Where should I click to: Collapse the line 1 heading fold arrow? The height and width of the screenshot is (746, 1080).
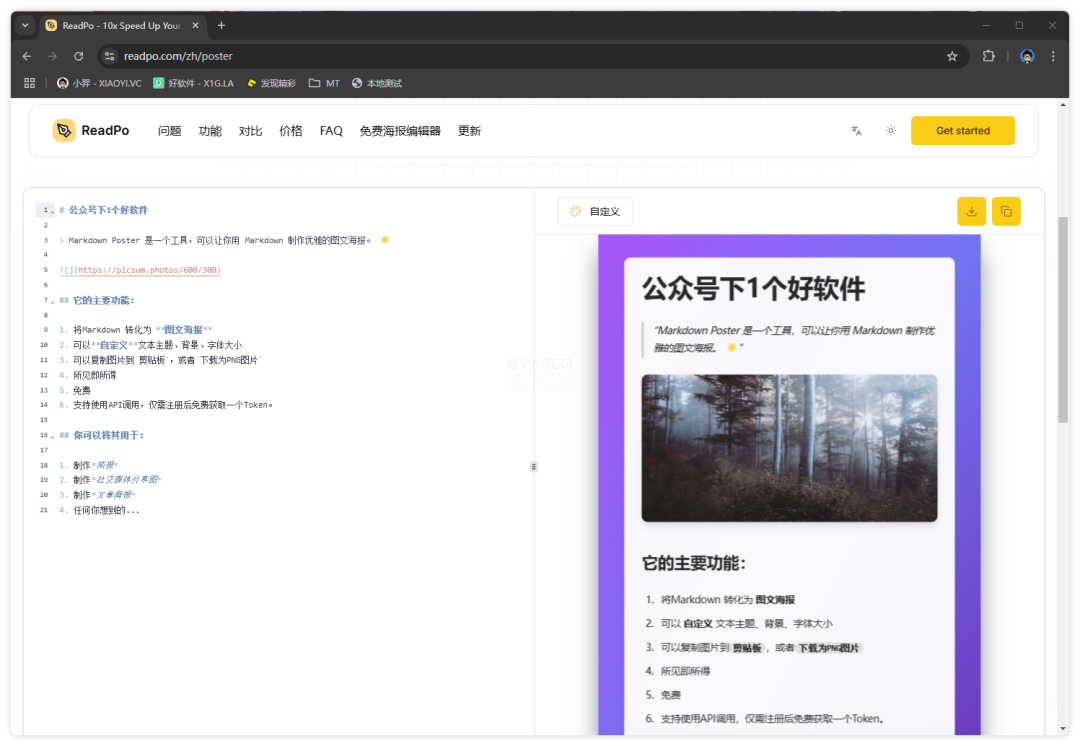[x=52, y=211]
